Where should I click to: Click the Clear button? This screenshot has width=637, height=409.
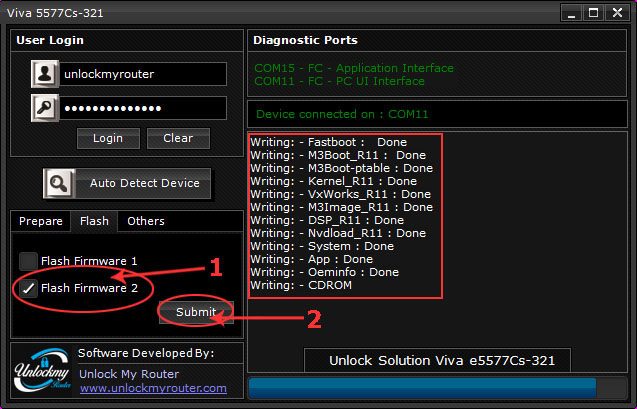click(178, 138)
